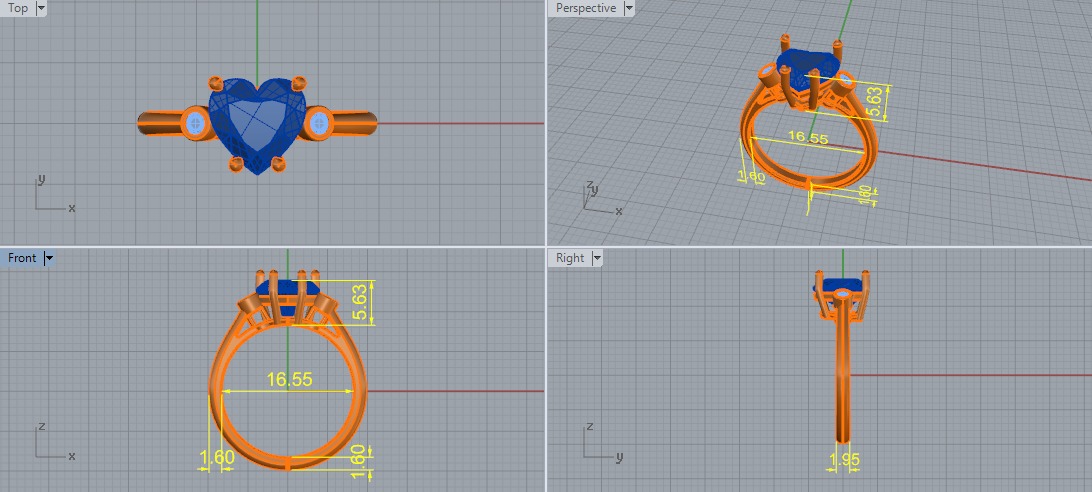Select the 1.95 dimension in Right view
This screenshot has height=492, width=1092.
pos(845,459)
